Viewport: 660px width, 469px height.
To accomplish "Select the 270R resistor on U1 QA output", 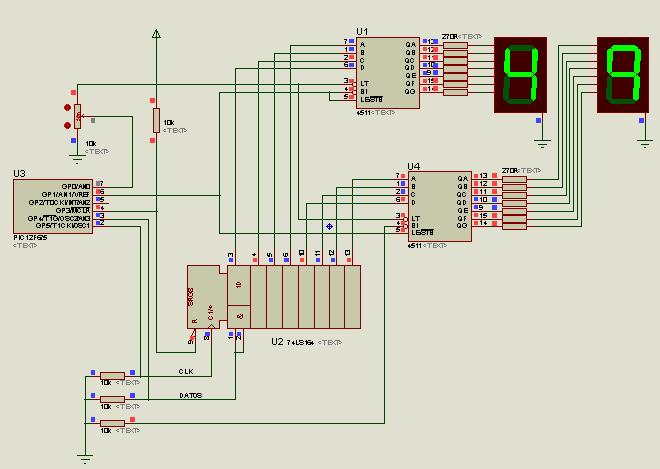I will point(455,45).
